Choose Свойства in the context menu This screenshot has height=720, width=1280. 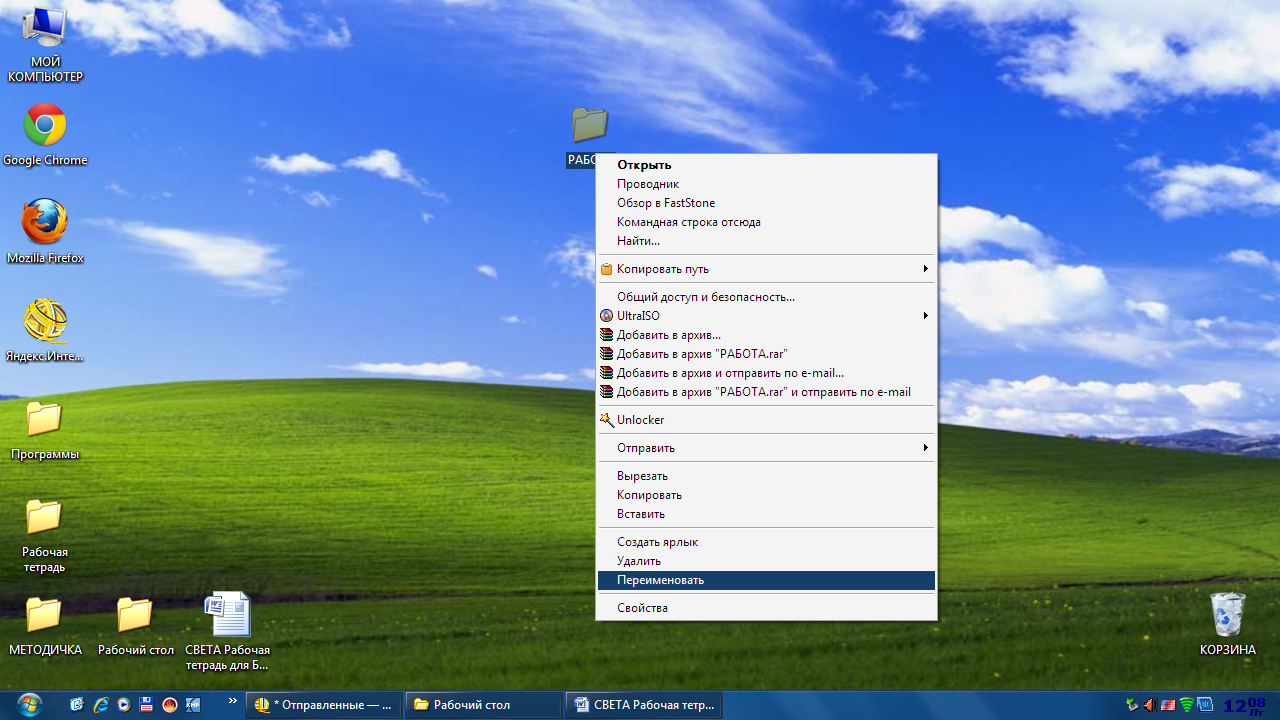[766, 608]
